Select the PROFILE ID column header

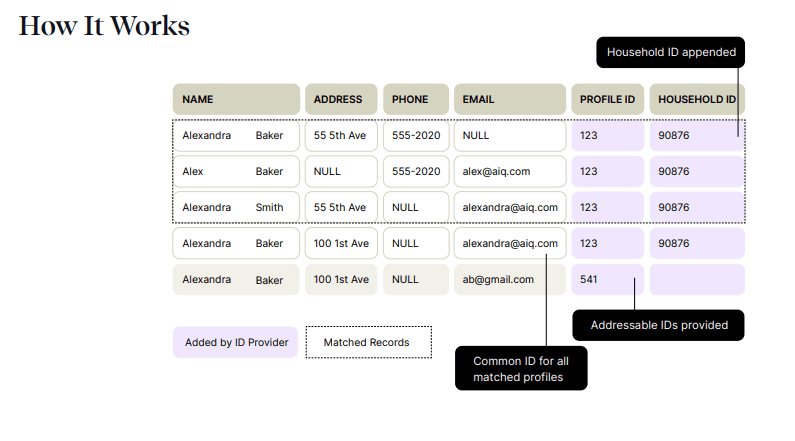point(607,99)
